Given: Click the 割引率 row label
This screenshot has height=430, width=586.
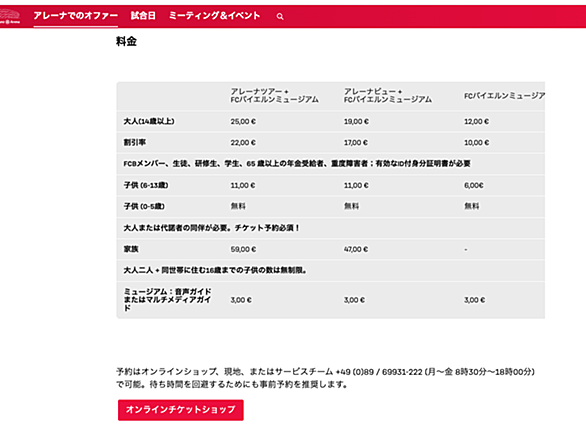Looking at the screenshot, I should point(135,142).
